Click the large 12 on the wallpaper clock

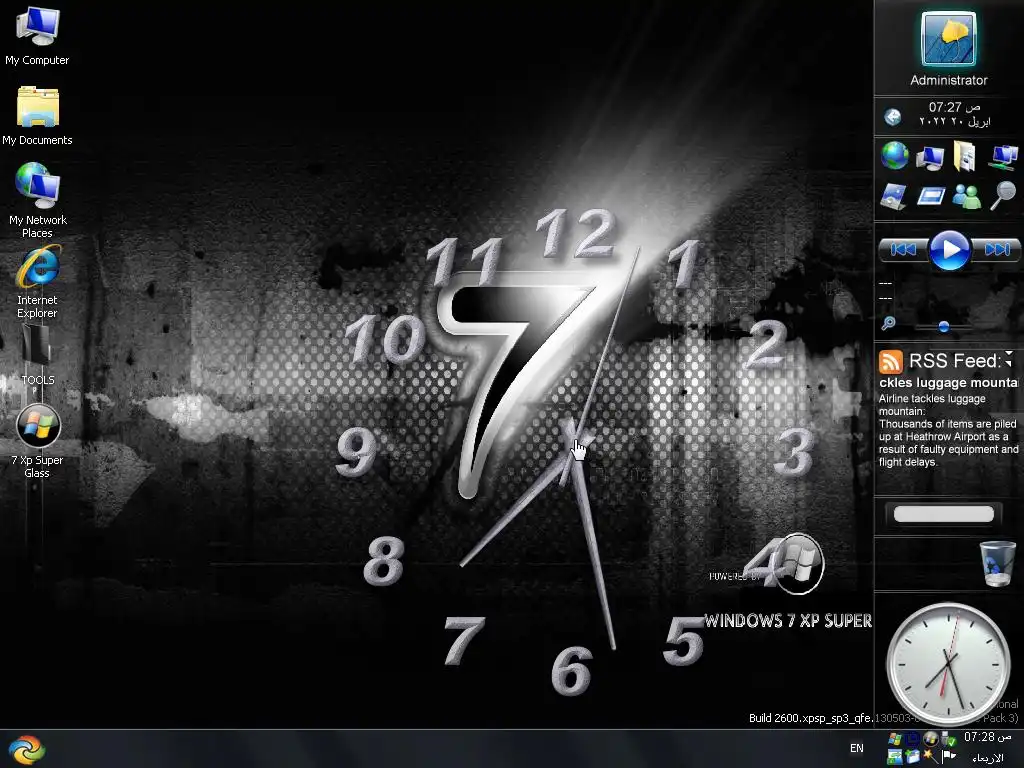(575, 232)
